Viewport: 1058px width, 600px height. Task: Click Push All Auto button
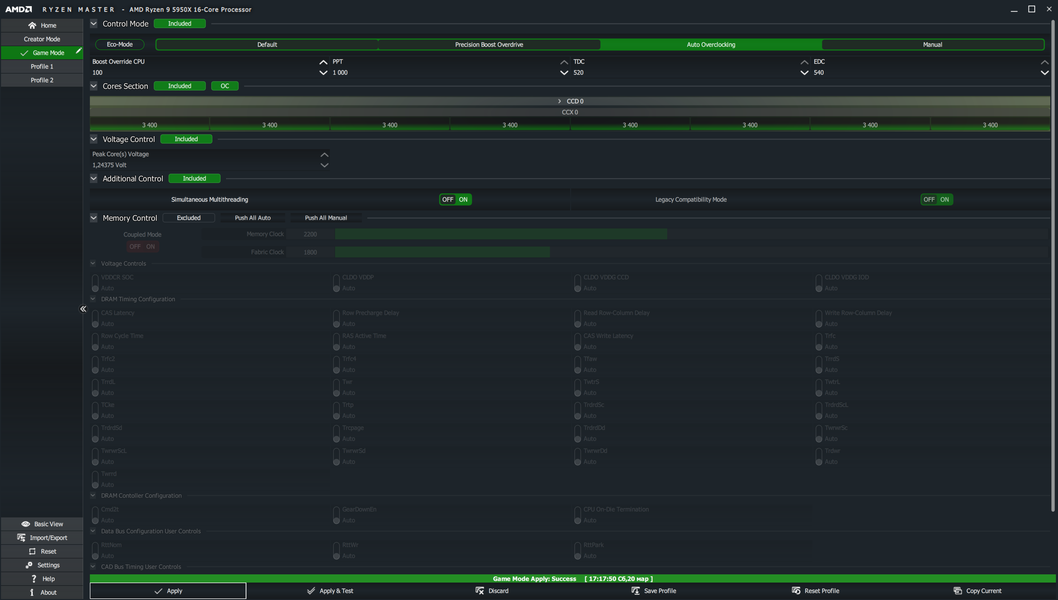pos(252,217)
